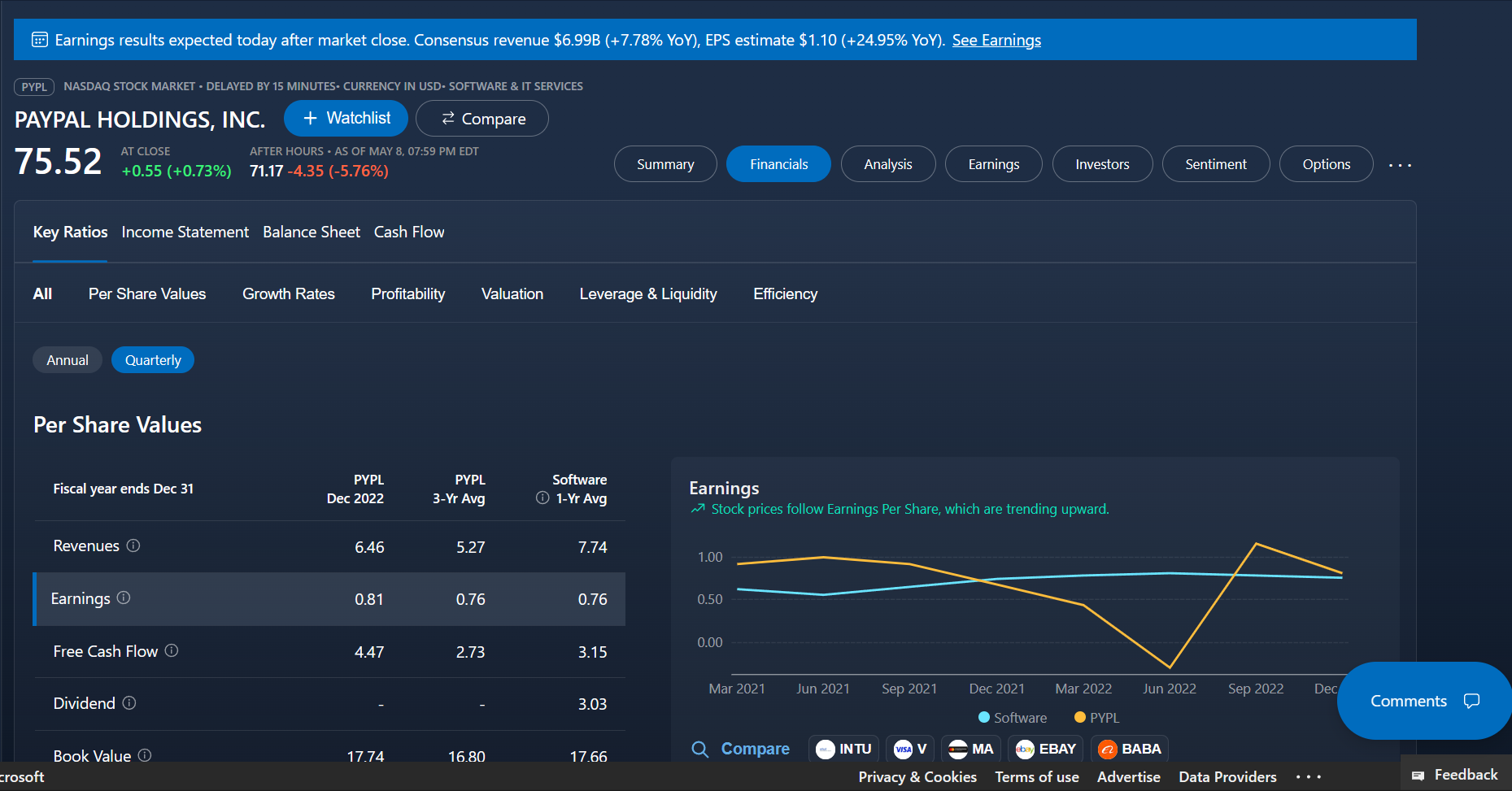Add Visa (V) to comparison
Image resolution: width=1512 pixels, height=791 pixels.
(x=910, y=749)
